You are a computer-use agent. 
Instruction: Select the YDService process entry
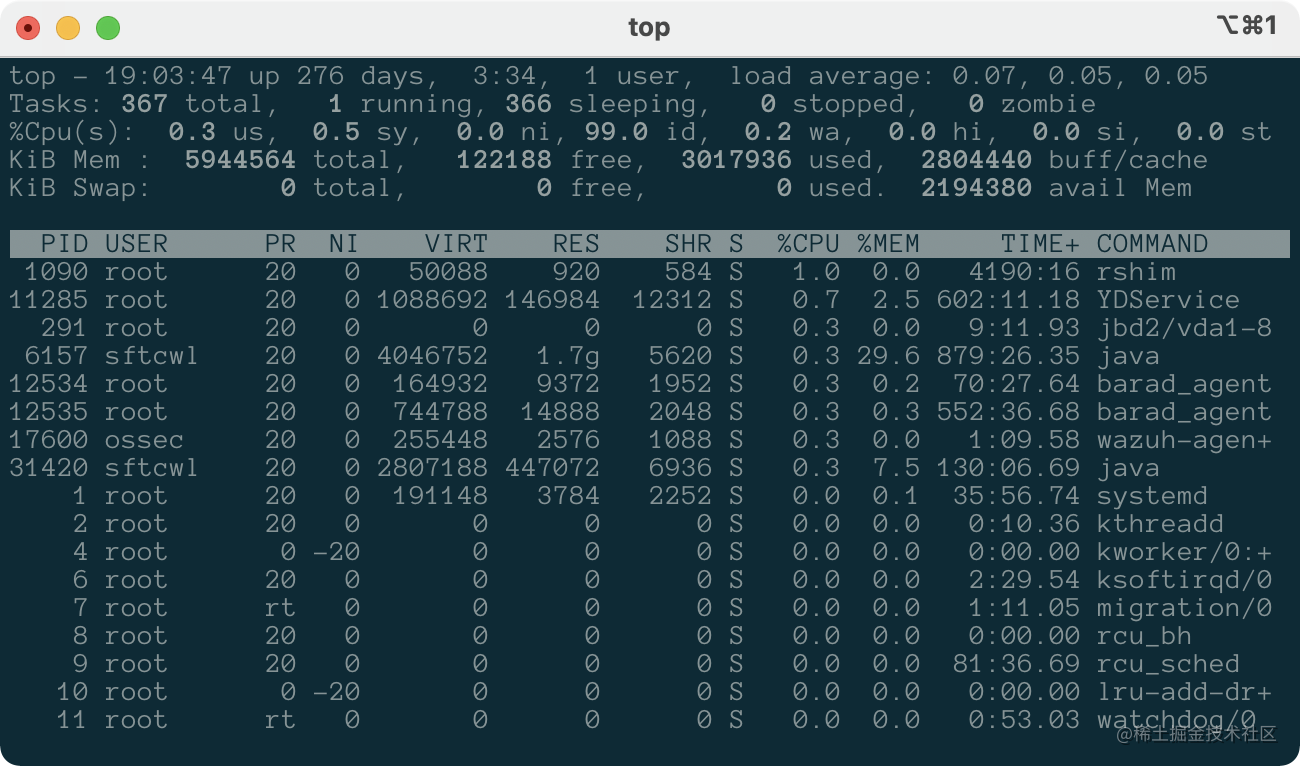(x=1168, y=300)
